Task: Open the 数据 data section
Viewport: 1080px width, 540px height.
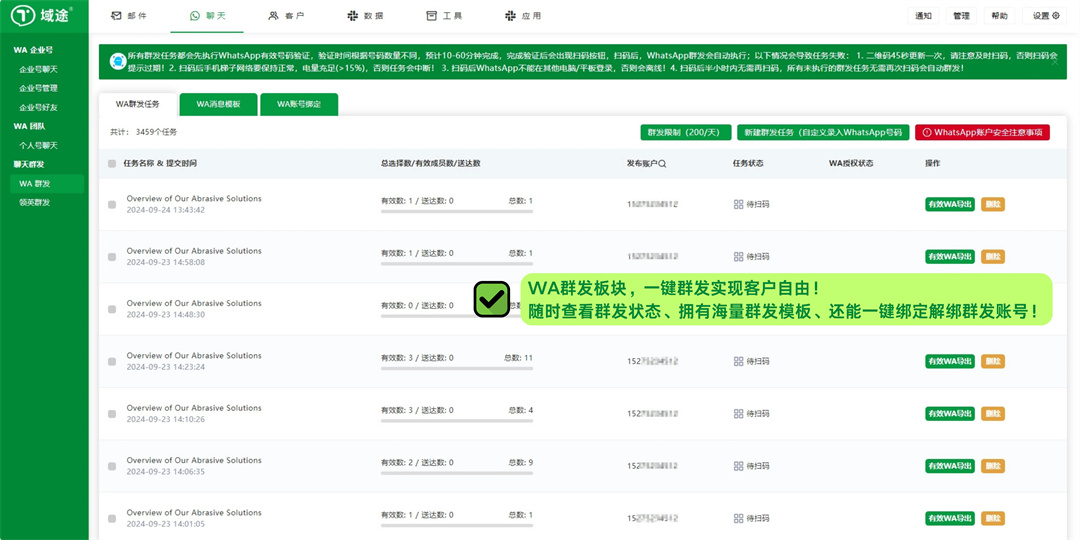Action: [365, 15]
